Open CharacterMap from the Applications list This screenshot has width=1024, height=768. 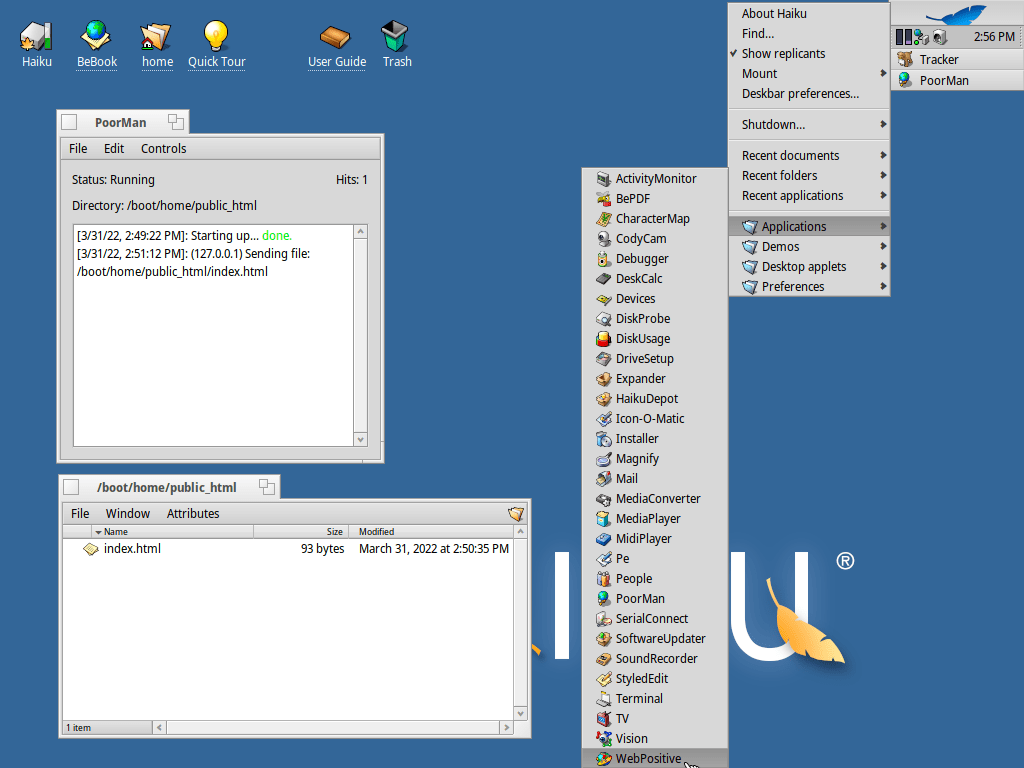click(655, 219)
